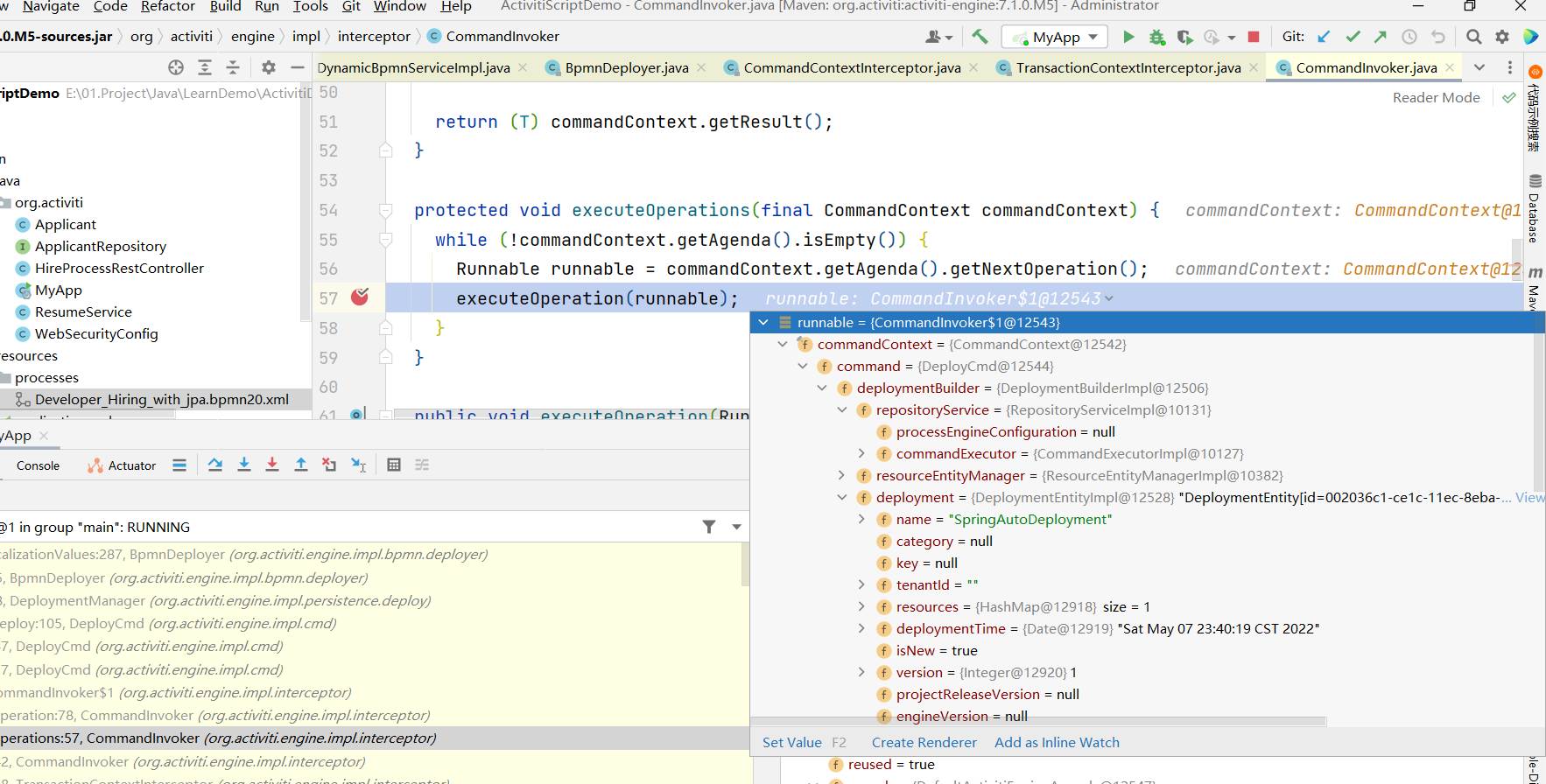Select Developer_Hiring_with_jpa.bpmn20.xml file
The width and height of the screenshot is (1546, 784).
point(162,399)
